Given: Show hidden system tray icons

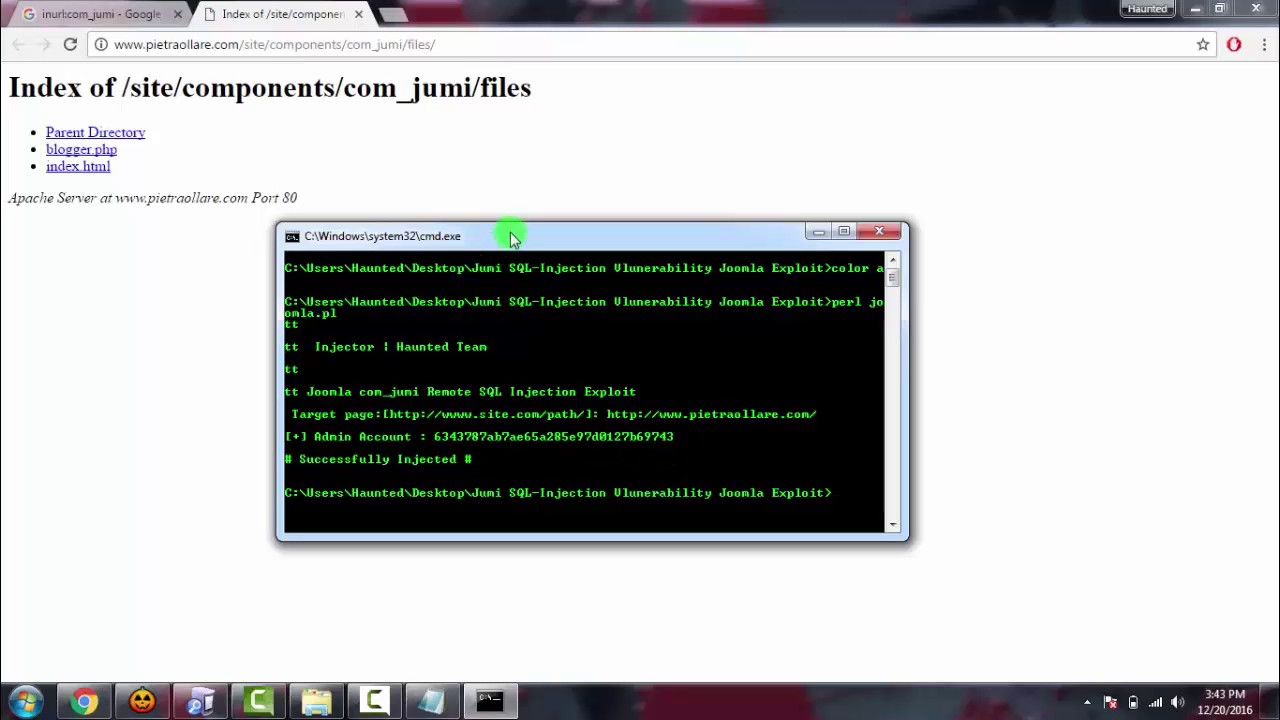Looking at the screenshot, I should click(1087, 702).
